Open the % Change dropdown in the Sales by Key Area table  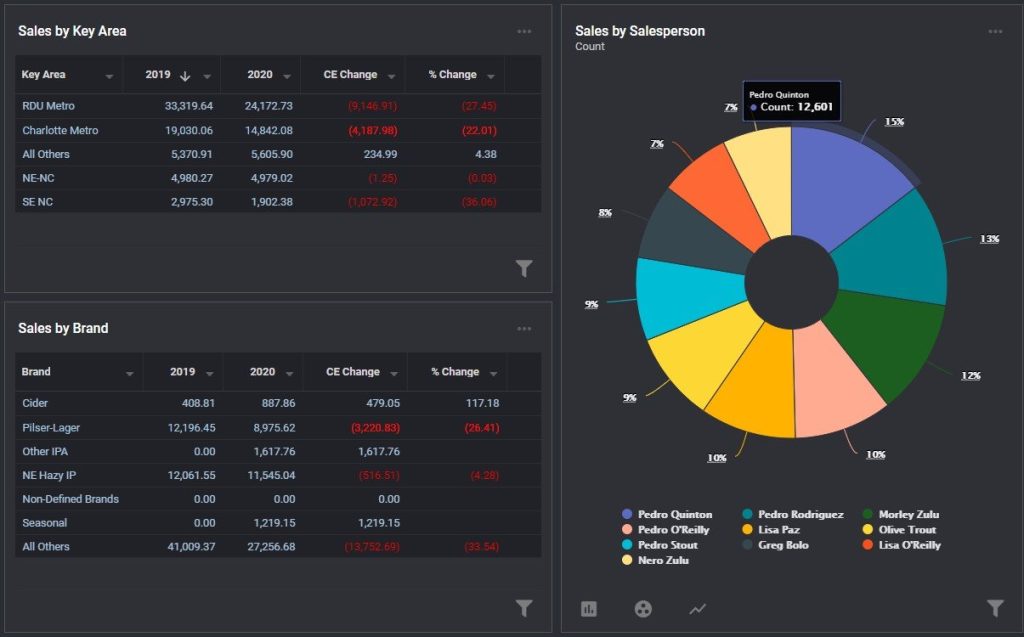click(490, 76)
